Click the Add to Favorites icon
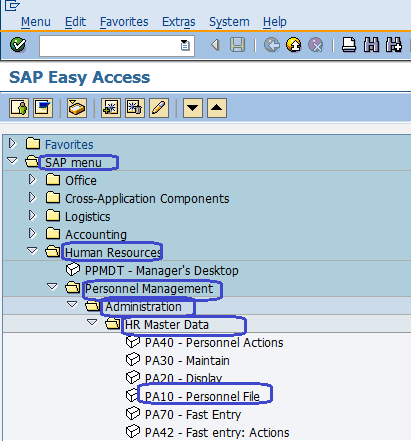This screenshot has height=441, width=411. (x=111, y=108)
